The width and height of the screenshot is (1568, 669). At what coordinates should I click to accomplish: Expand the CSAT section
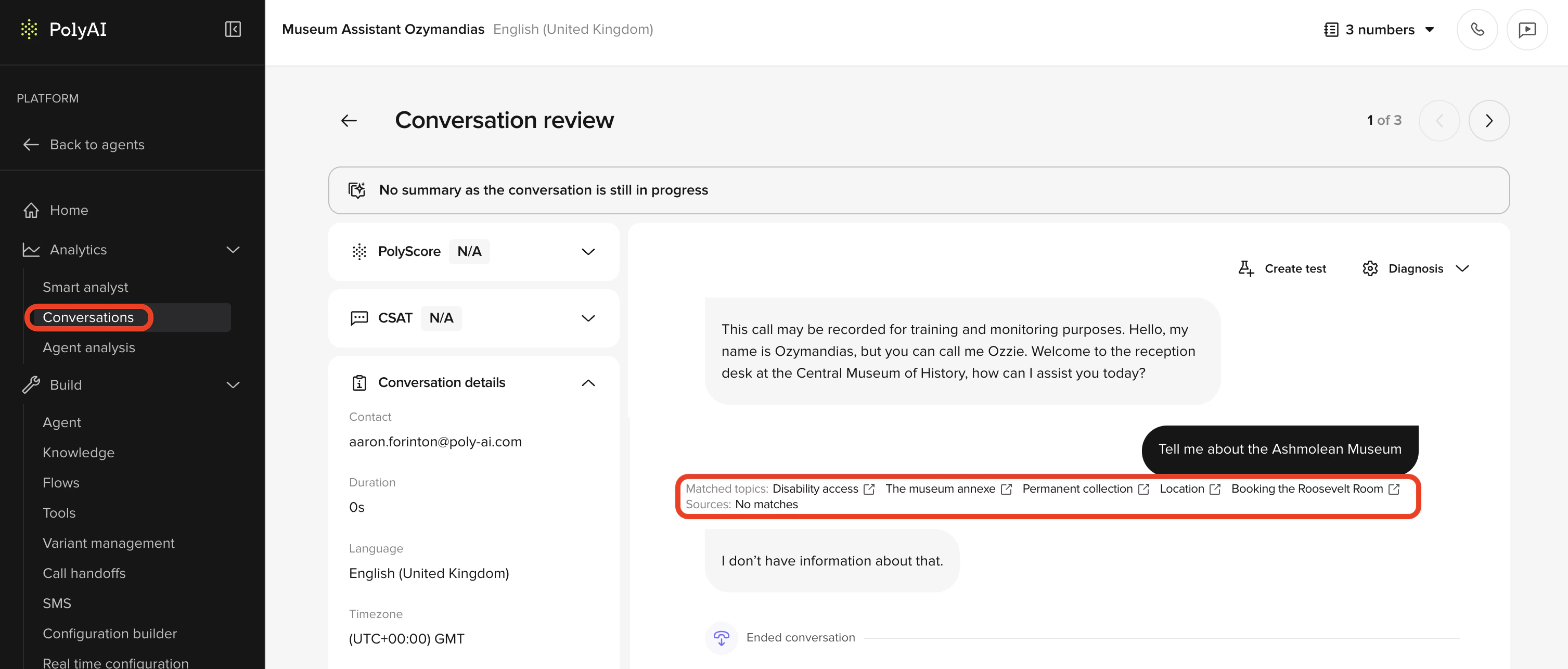pyautogui.click(x=587, y=318)
